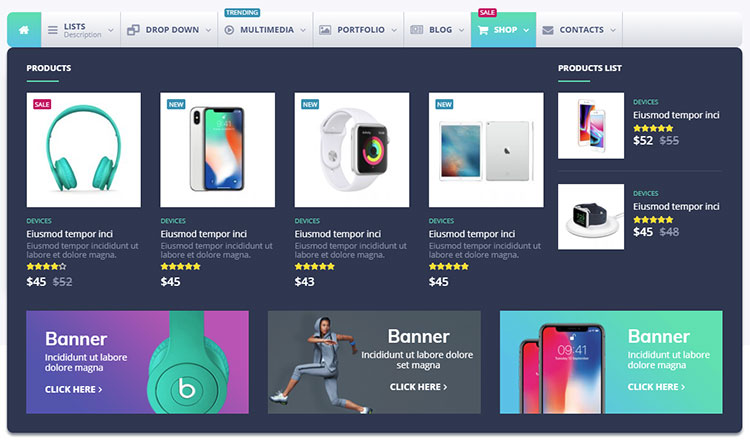
Task: Expand the Blog menu chevron
Action: point(461,30)
